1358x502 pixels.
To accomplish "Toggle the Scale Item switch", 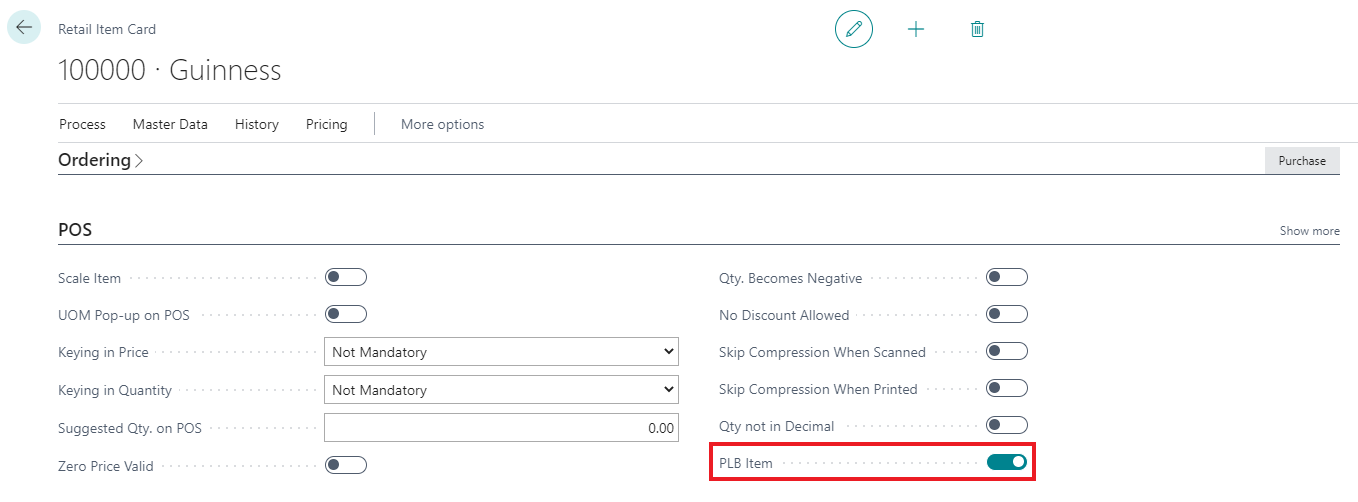I will [346, 277].
